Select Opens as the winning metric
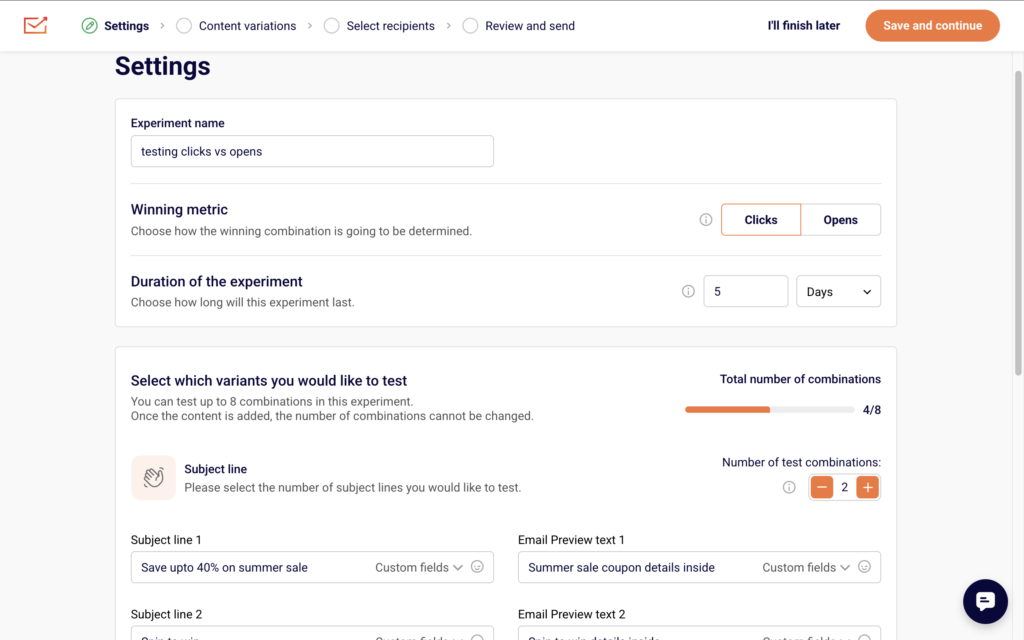 coord(840,220)
